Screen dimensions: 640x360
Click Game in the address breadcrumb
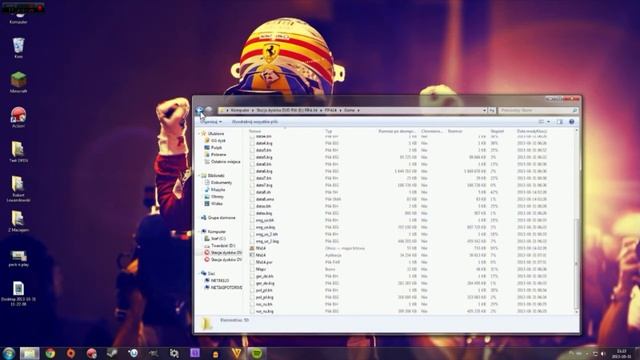(349, 110)
